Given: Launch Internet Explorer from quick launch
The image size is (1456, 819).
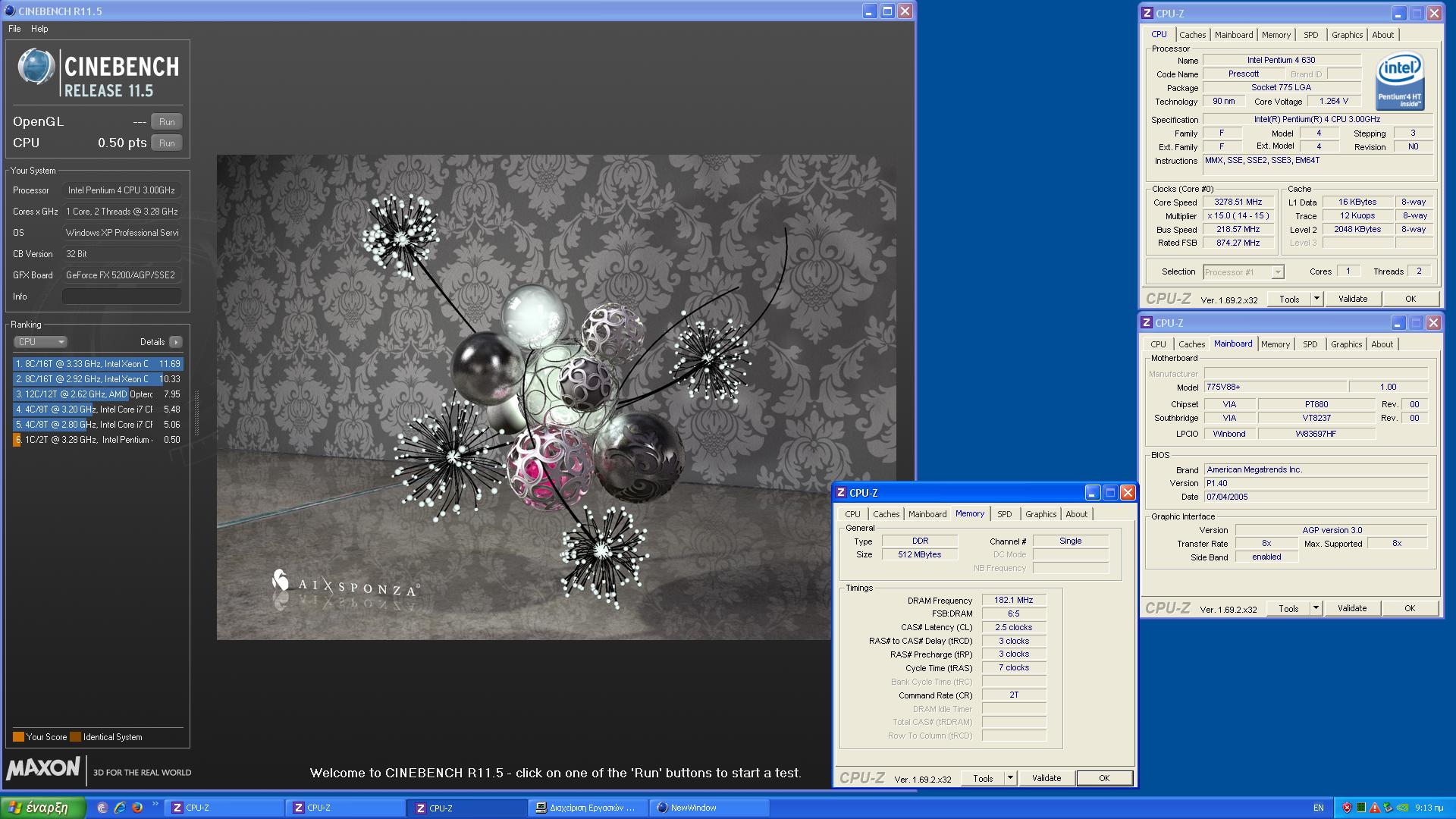Looking at the screenshot, I should 120,808.
